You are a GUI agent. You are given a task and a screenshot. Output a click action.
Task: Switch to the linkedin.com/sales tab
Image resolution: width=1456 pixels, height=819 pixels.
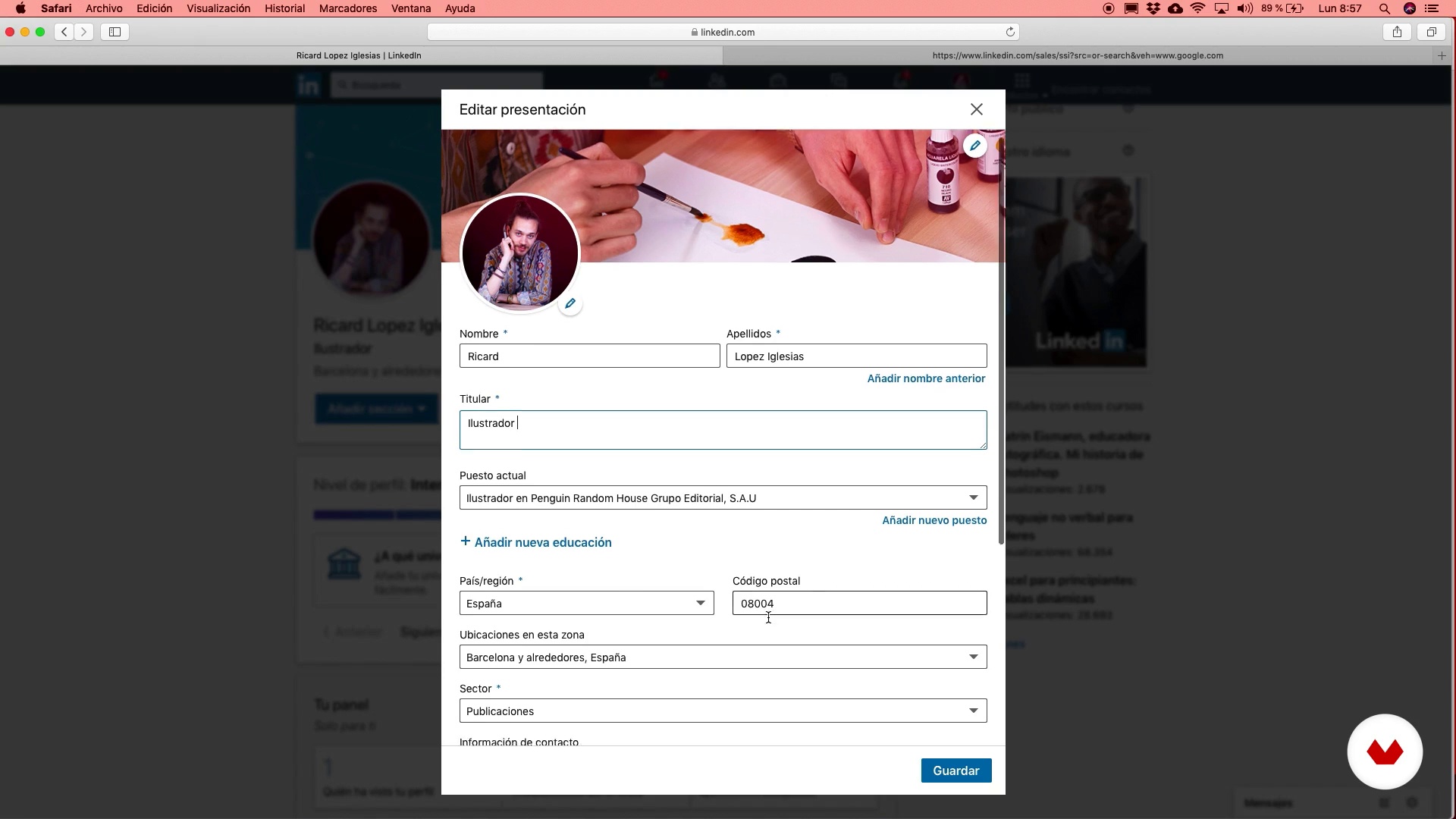coord(1078,55)
